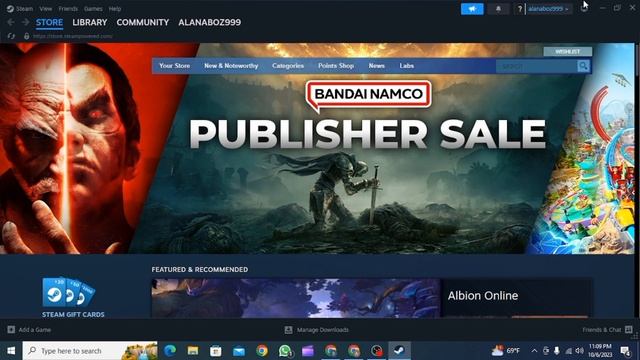The height and width of the screenshot is (360, 640).
Task: Click the Windows Start button
Action: (x=11, y=350)
